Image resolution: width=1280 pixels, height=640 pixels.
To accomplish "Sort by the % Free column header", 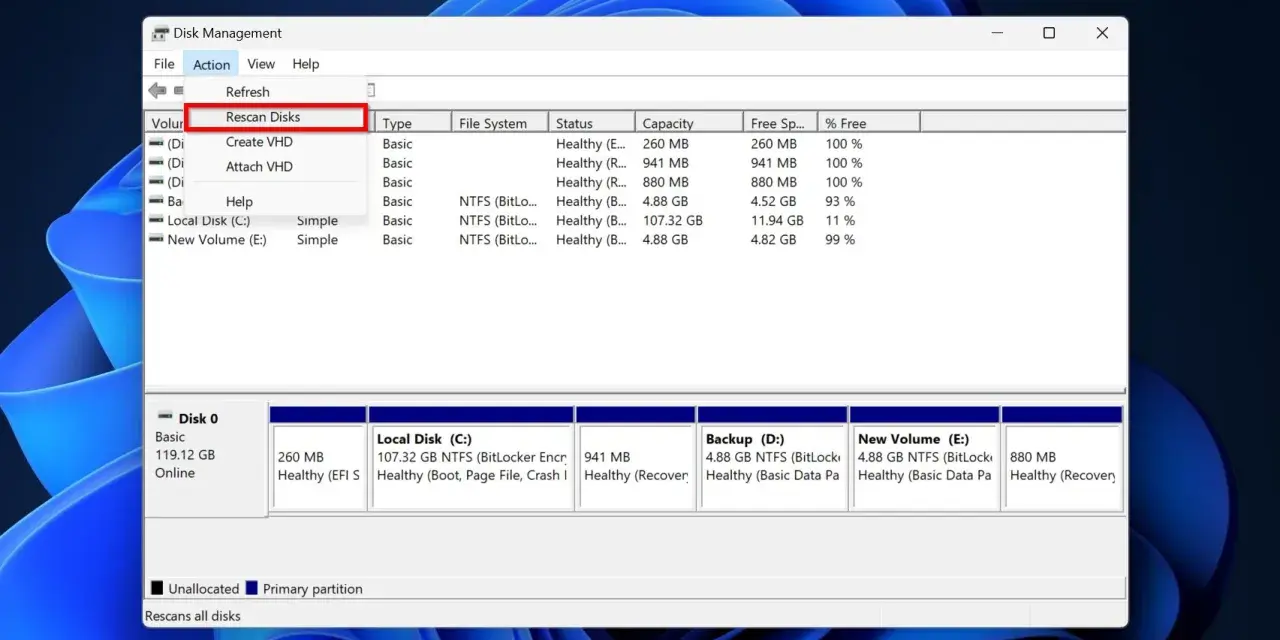I will pos(869,123).
